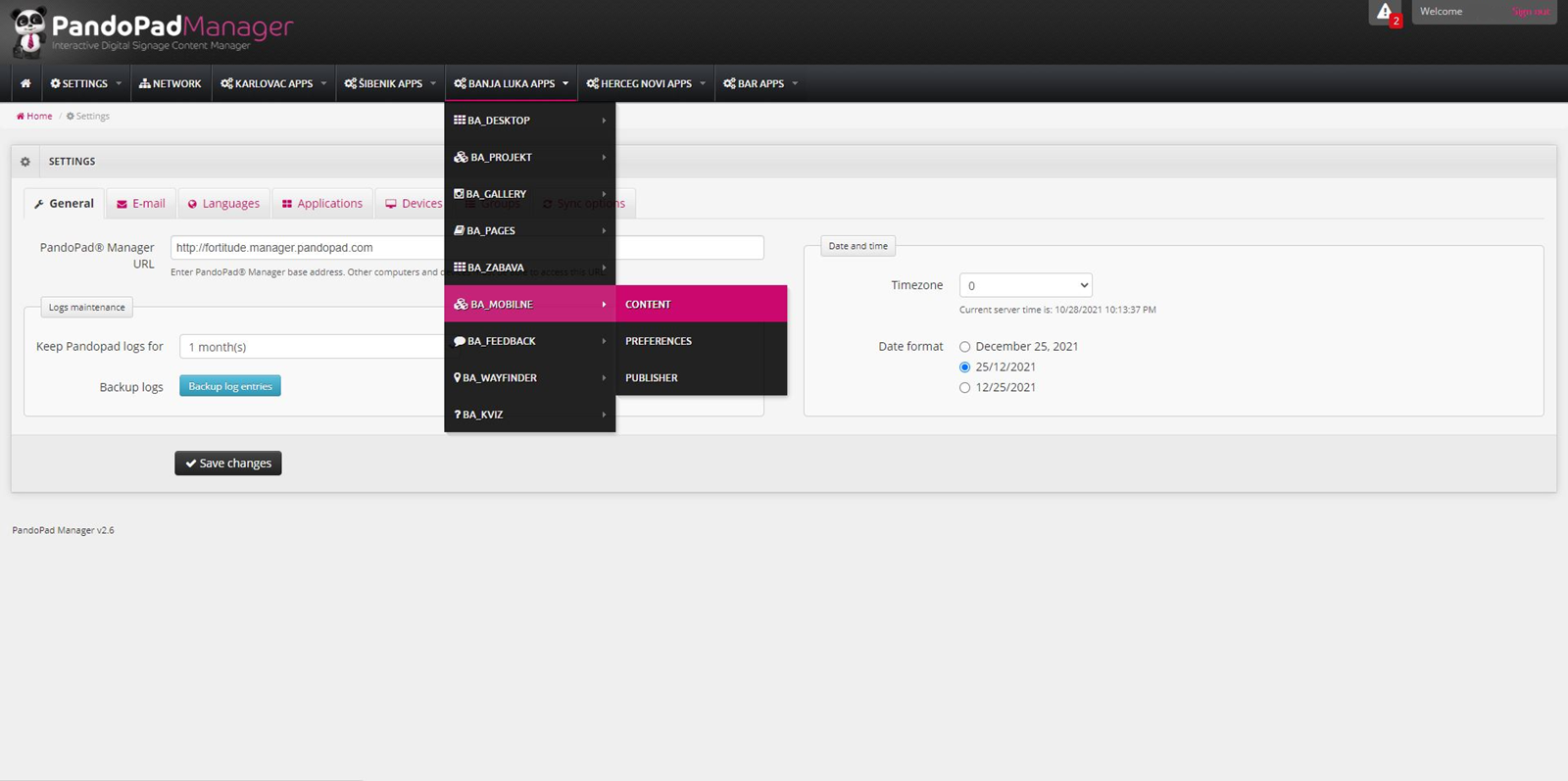This screenshot has height=781, width=1568.
Task: Click the wrench icon on General tab
Action: pyautogui.click(x=39, y=204)
